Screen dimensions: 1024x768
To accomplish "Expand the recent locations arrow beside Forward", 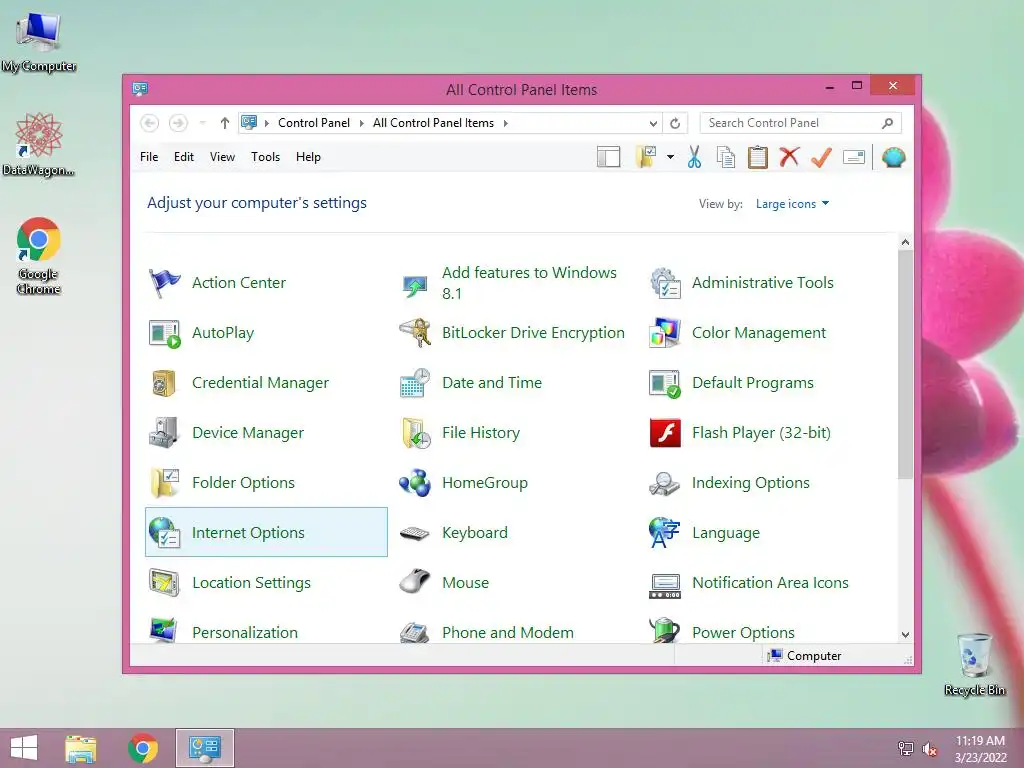I will (202, 123).
